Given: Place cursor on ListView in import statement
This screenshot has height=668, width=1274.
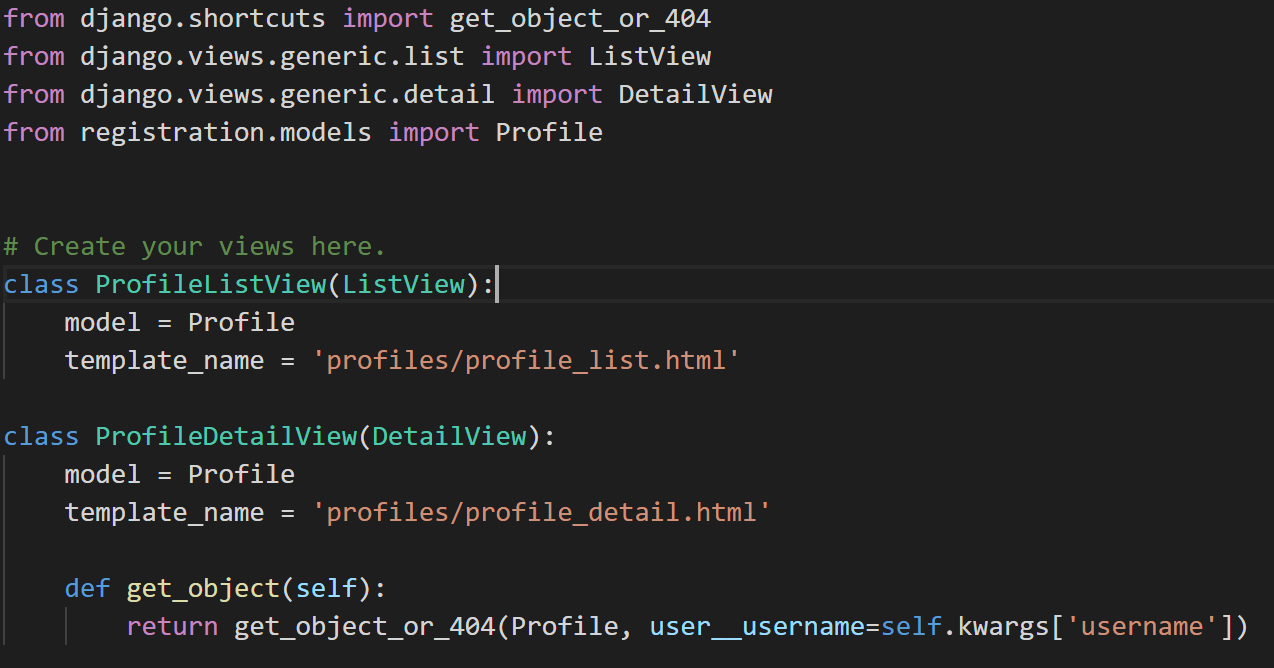Looking at the screenshot, I should click(x=649, y=56).
